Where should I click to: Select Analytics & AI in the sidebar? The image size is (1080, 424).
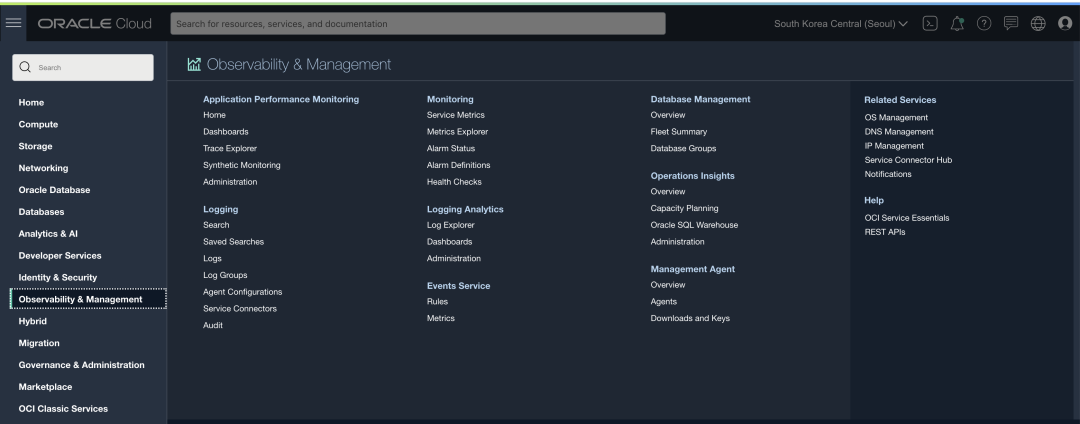pyautogui.click(x=48, y=234)
